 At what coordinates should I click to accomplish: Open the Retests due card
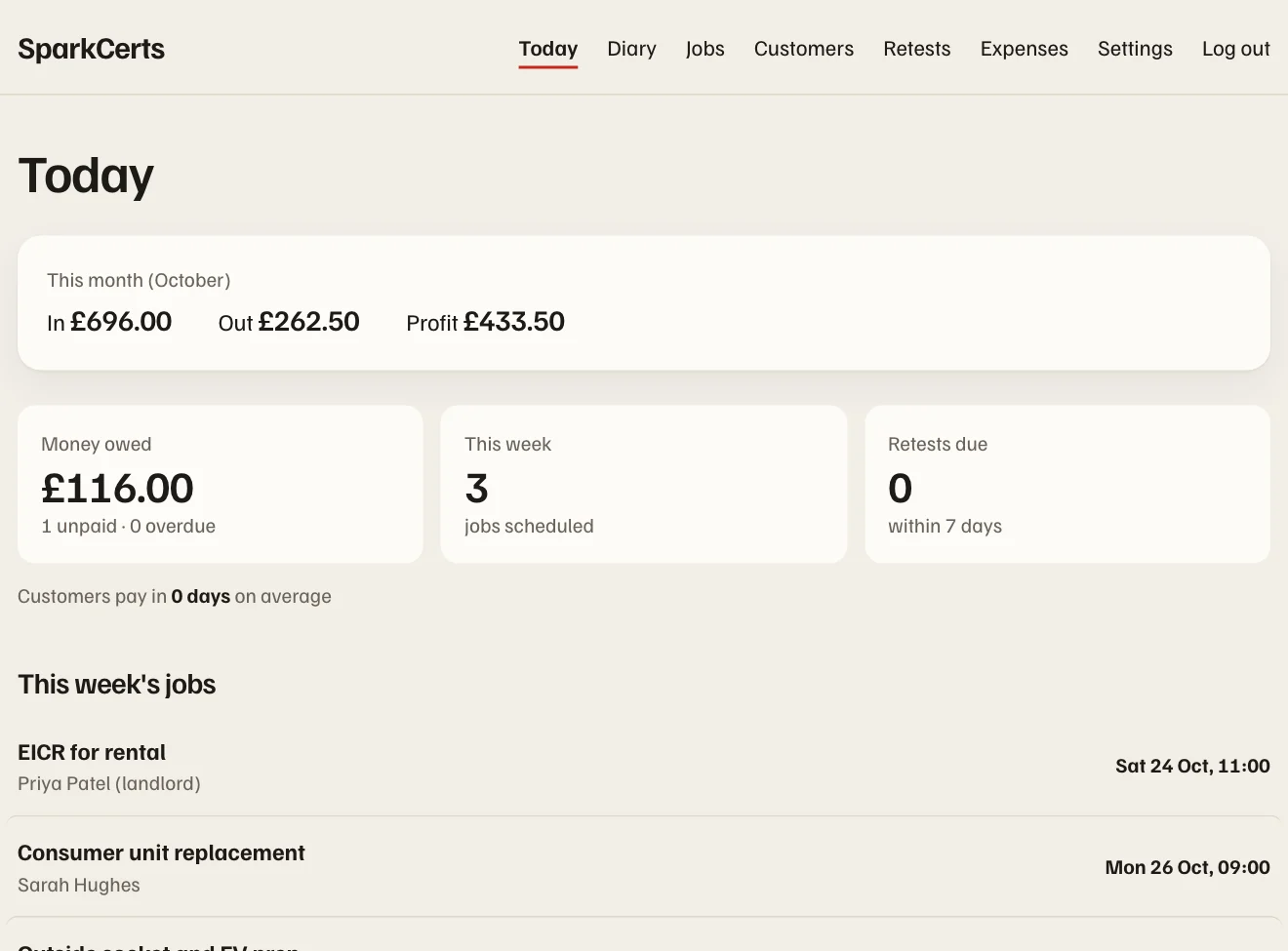click(x=1067, y=484)
